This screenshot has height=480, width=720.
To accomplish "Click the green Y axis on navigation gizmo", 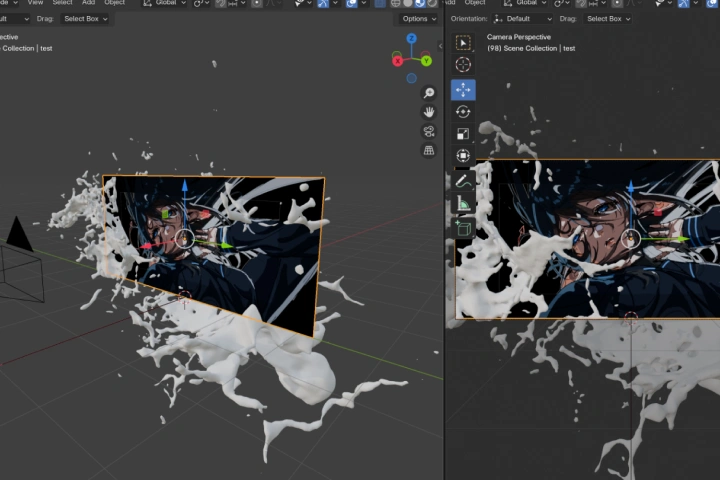I will coord(426,61).
